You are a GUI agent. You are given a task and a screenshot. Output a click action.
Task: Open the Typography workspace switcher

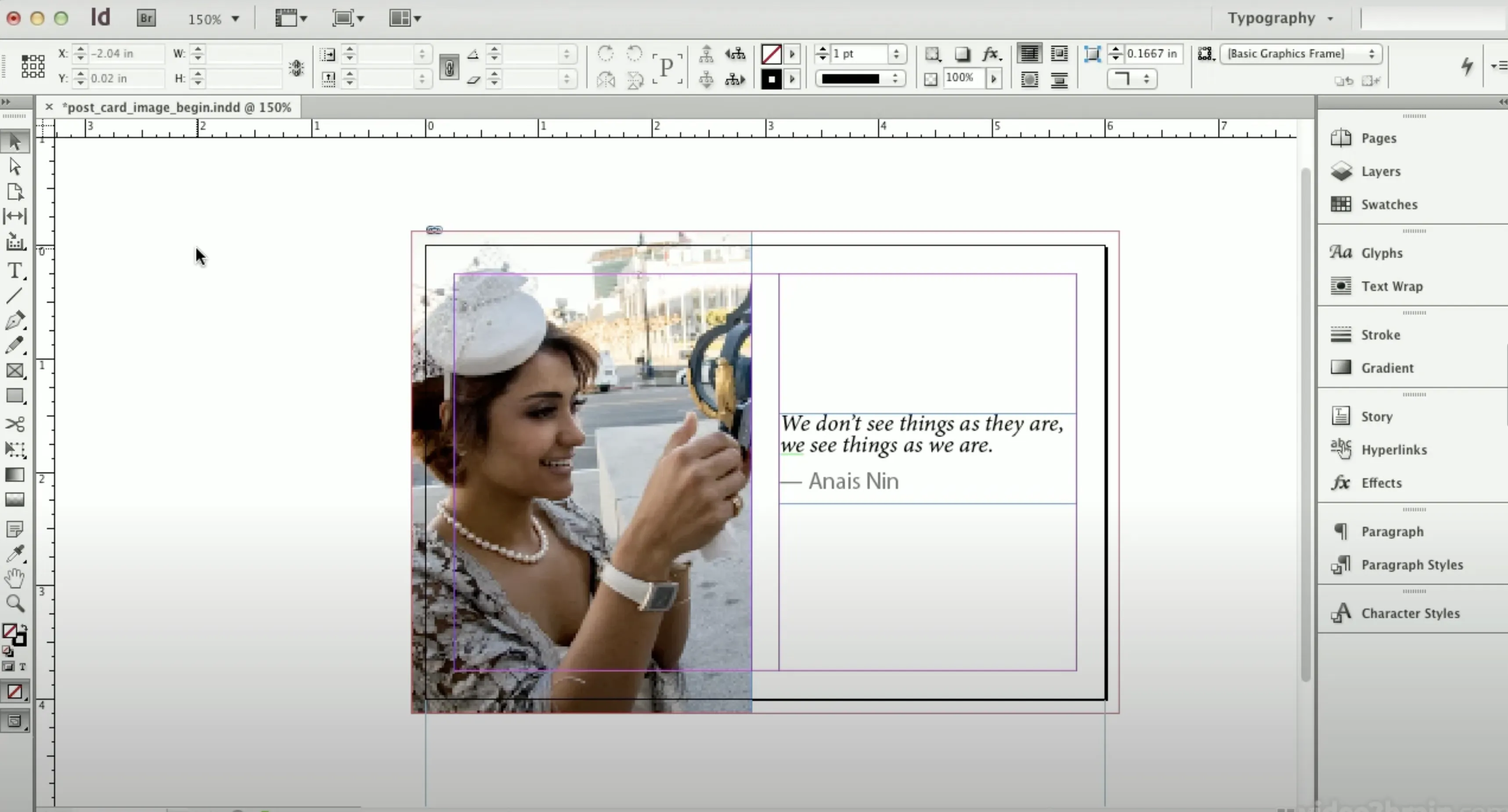pos(1280,18)
